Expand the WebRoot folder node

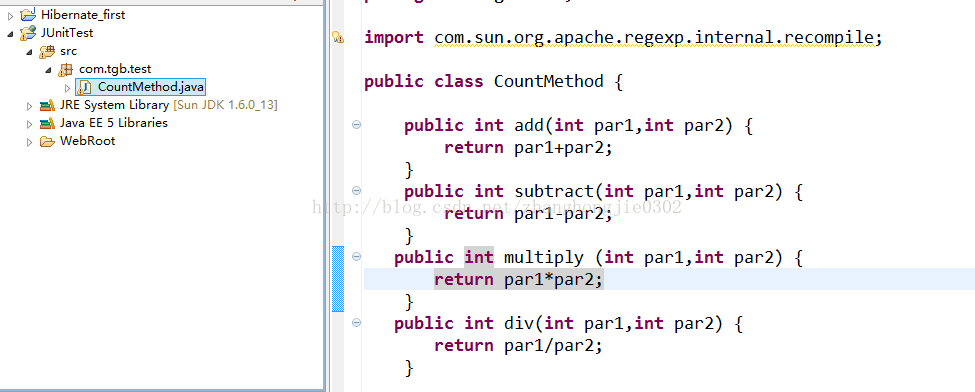29,142
